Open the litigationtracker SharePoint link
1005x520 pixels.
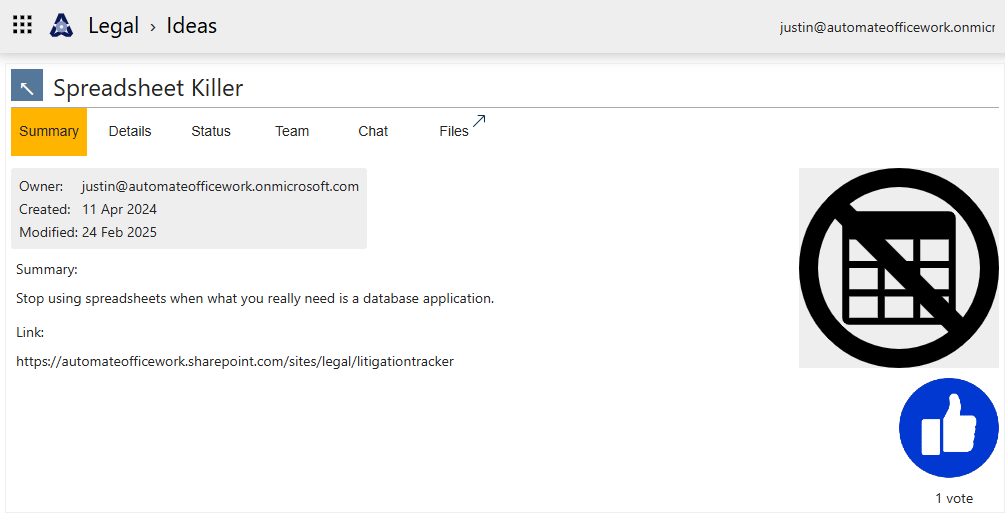click(x=235, y=361)
